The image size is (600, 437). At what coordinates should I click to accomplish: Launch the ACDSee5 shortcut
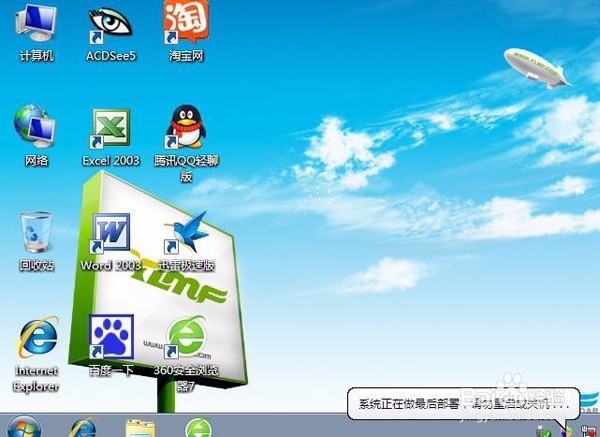pos(111,33)
